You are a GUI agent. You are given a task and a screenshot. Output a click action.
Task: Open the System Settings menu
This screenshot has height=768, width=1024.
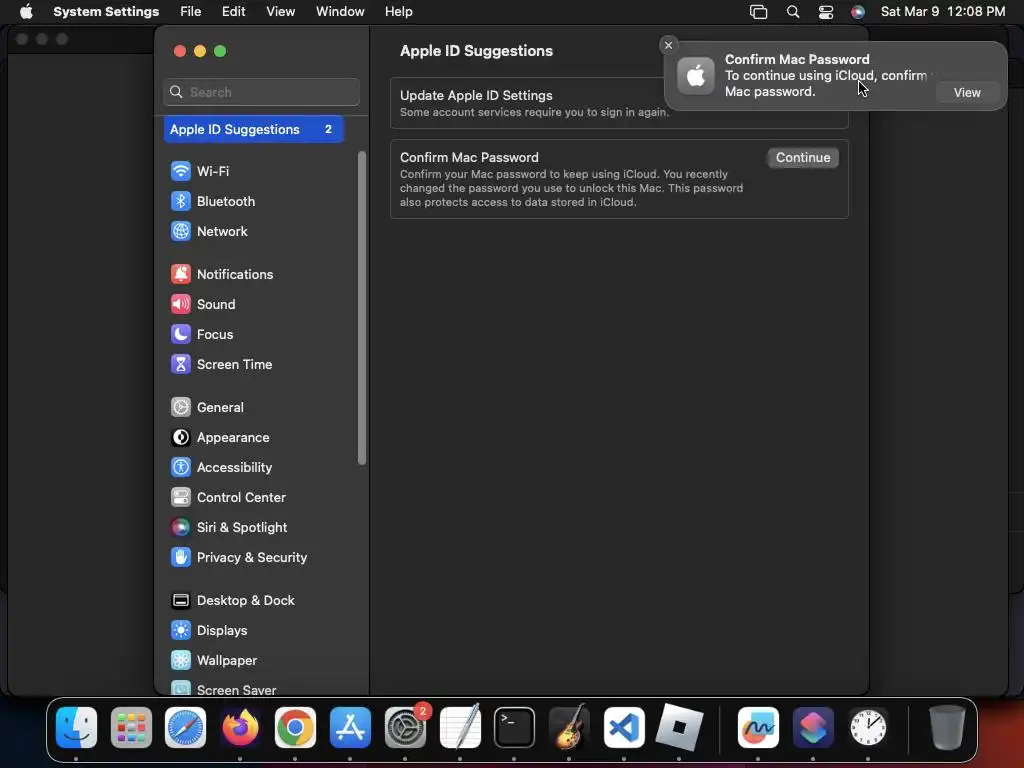[x=106, y=12]
